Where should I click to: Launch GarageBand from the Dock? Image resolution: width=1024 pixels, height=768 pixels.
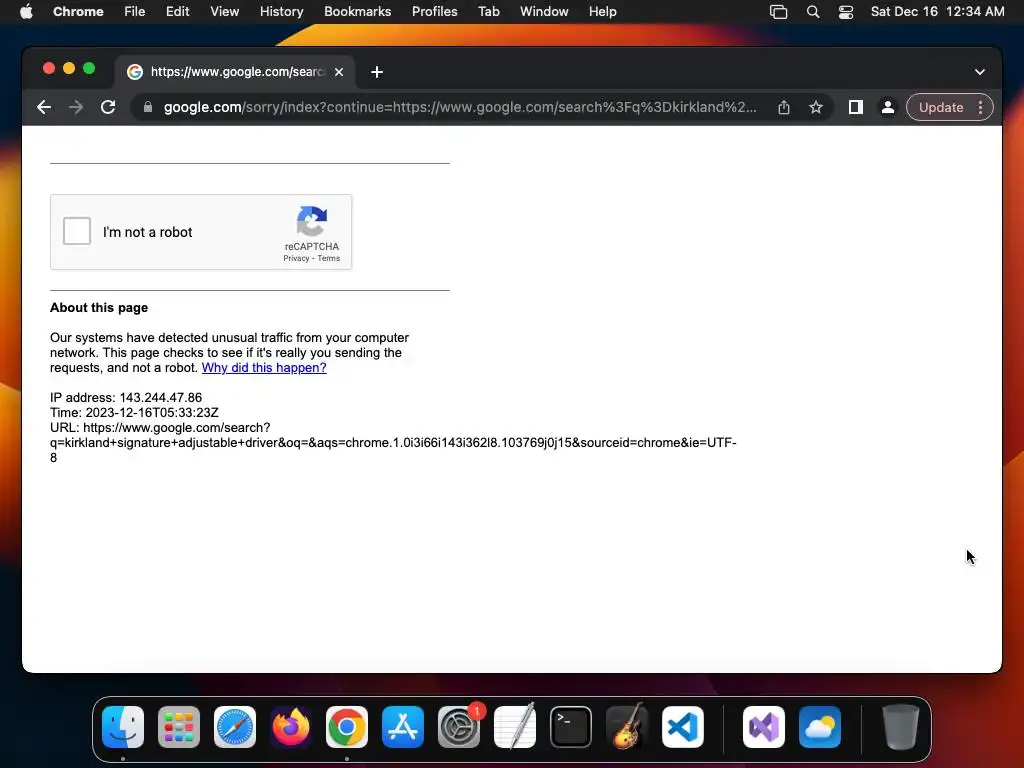point(627,727)
